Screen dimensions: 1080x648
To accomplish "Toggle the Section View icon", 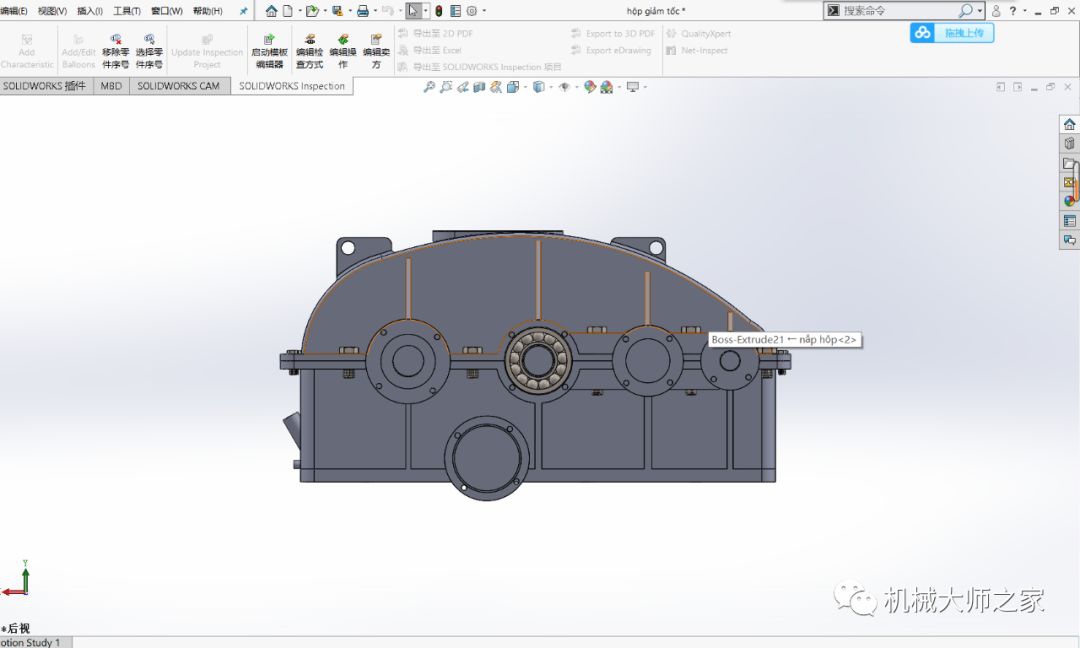I will click(479, 87).
